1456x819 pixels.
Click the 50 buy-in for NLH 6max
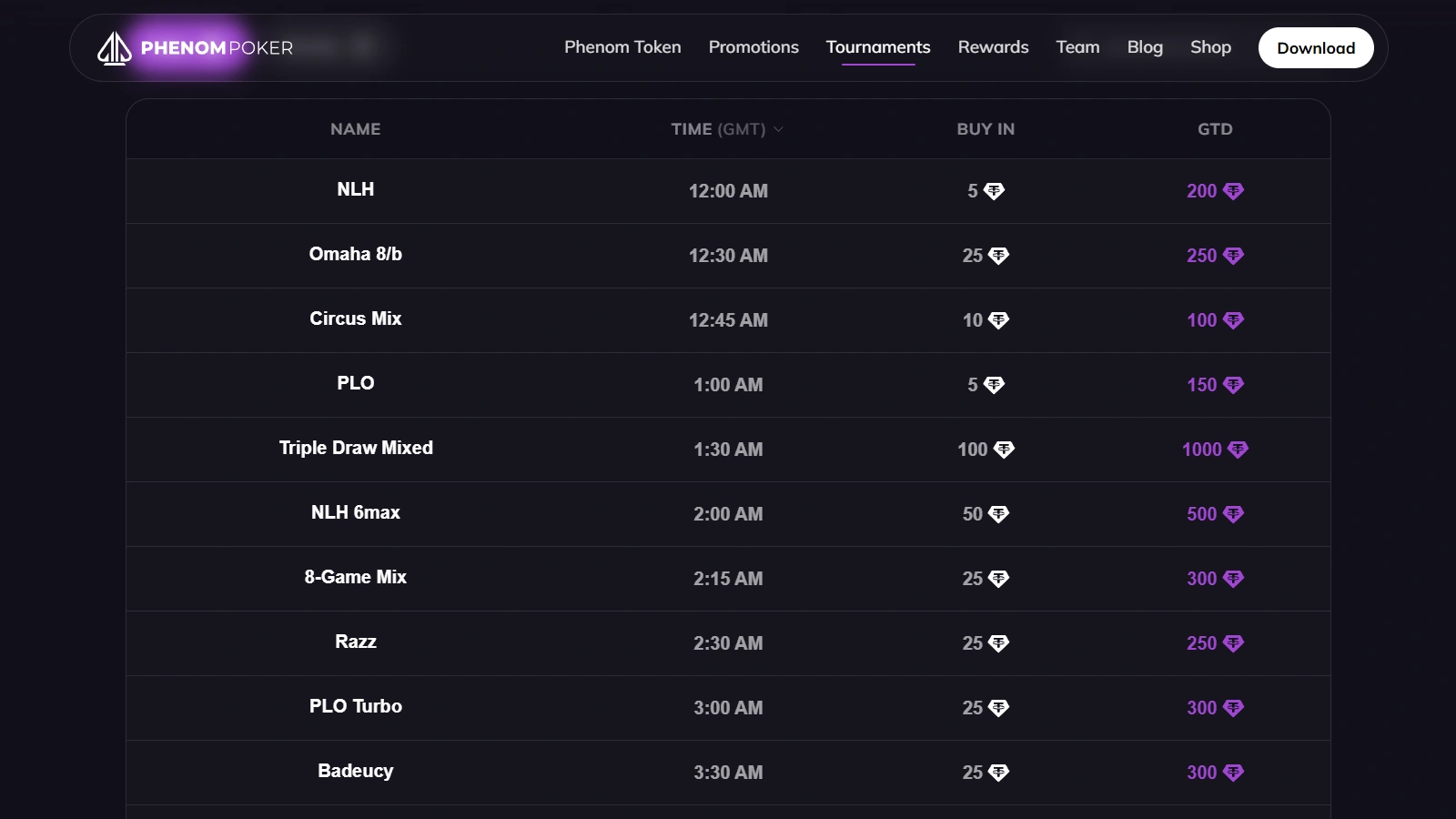973,514
